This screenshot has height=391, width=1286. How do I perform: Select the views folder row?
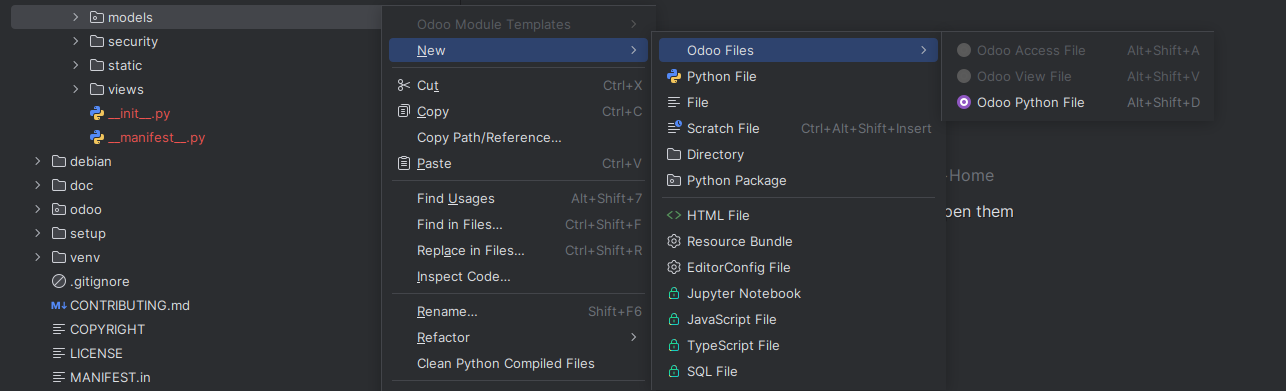197,89
